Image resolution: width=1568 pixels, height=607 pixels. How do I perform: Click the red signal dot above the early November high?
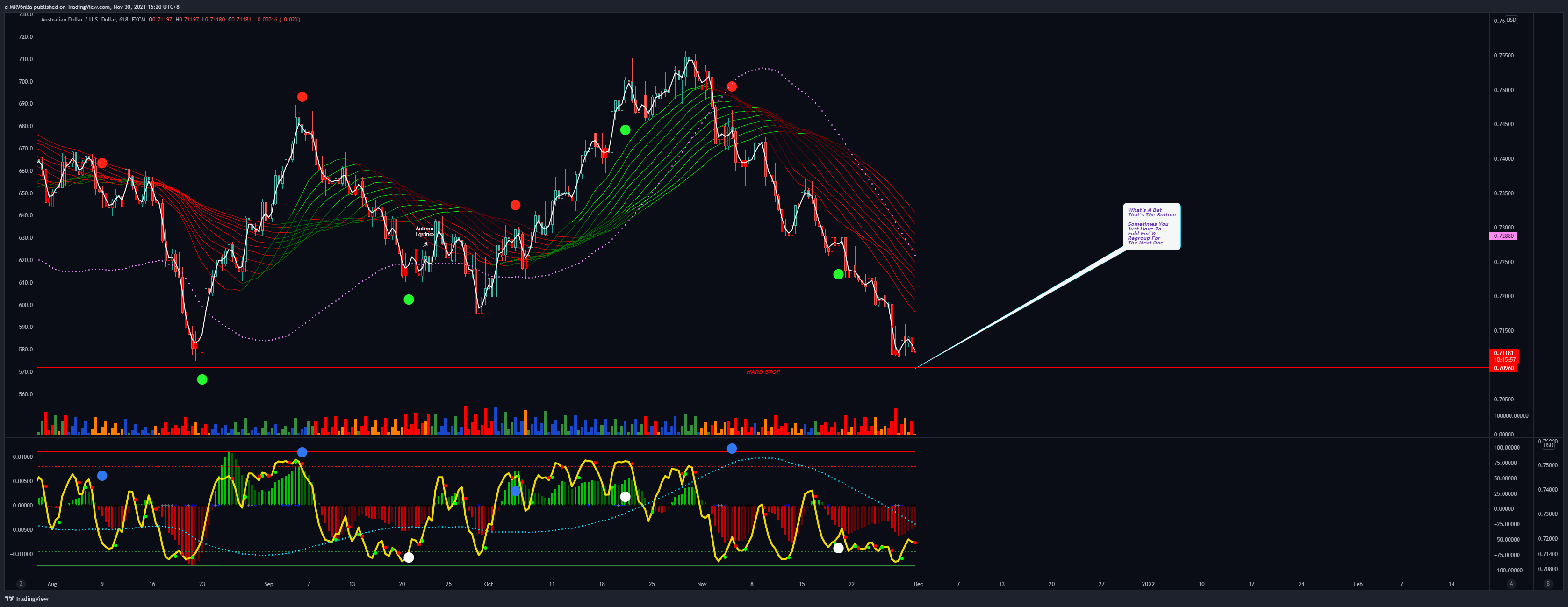point(732,86)
